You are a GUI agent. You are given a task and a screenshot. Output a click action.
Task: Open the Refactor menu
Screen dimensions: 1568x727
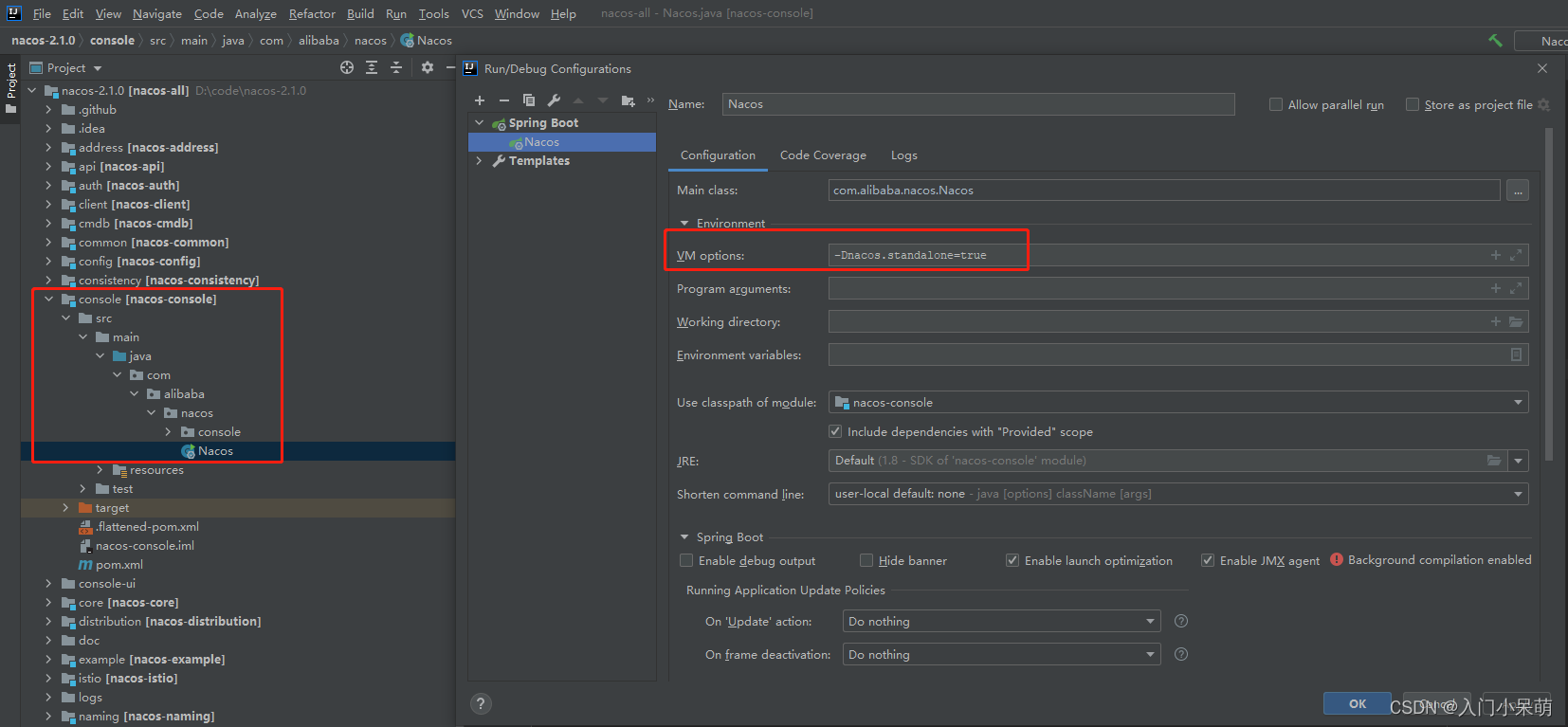click(312, 13)
